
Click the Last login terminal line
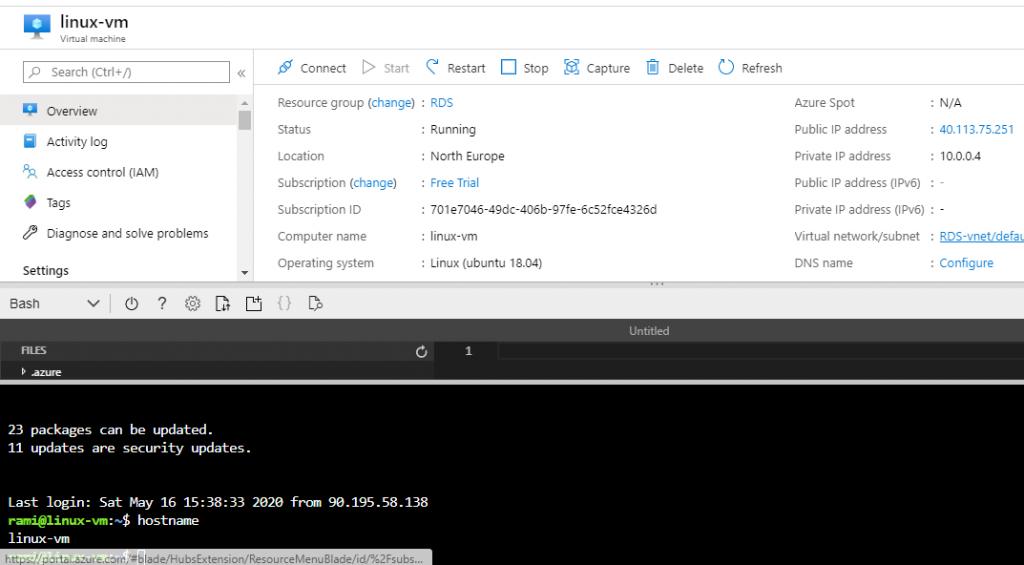pyautogui.click(x=217, y=502)
